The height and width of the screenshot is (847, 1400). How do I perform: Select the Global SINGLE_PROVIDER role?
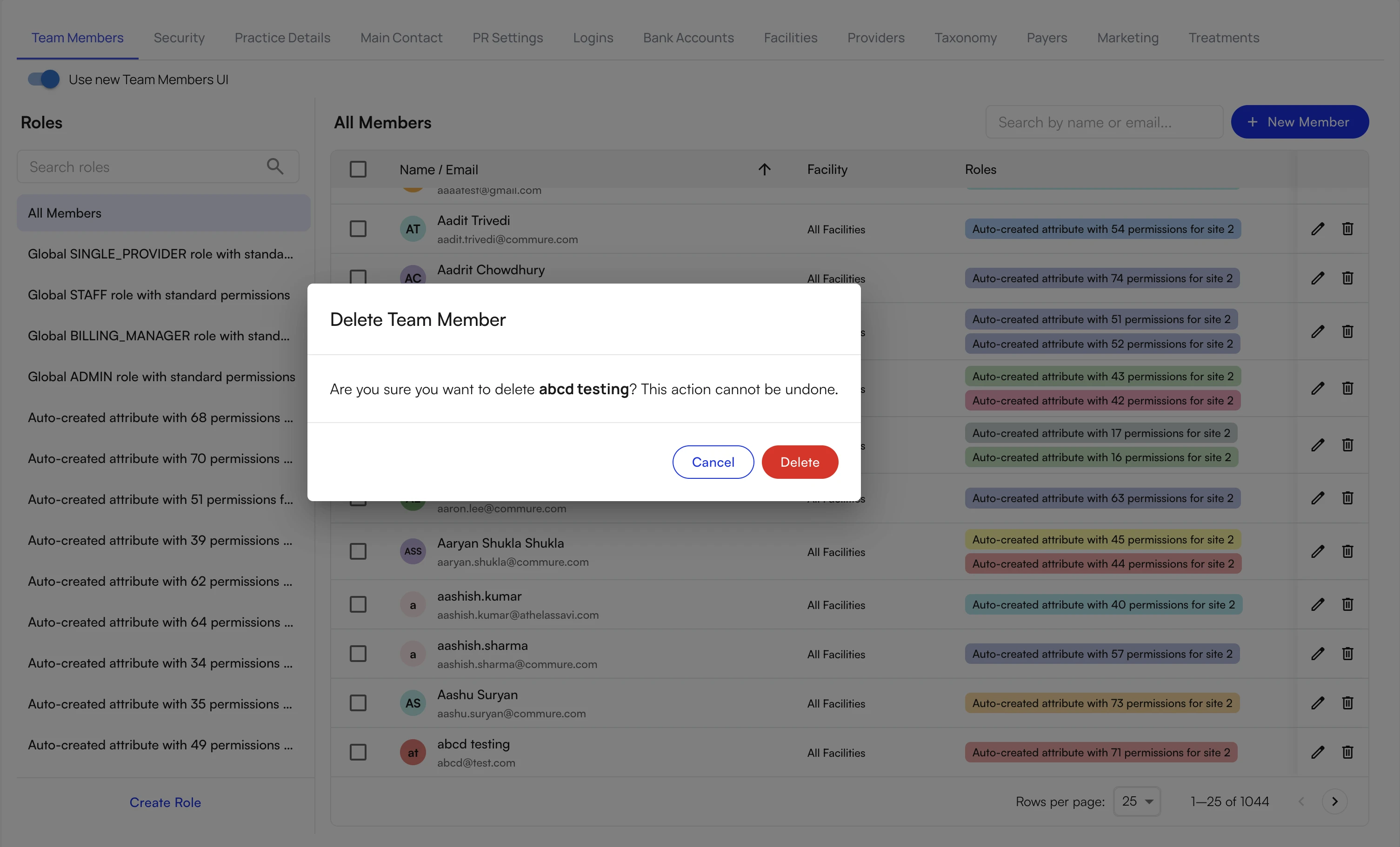coord(164,254)
